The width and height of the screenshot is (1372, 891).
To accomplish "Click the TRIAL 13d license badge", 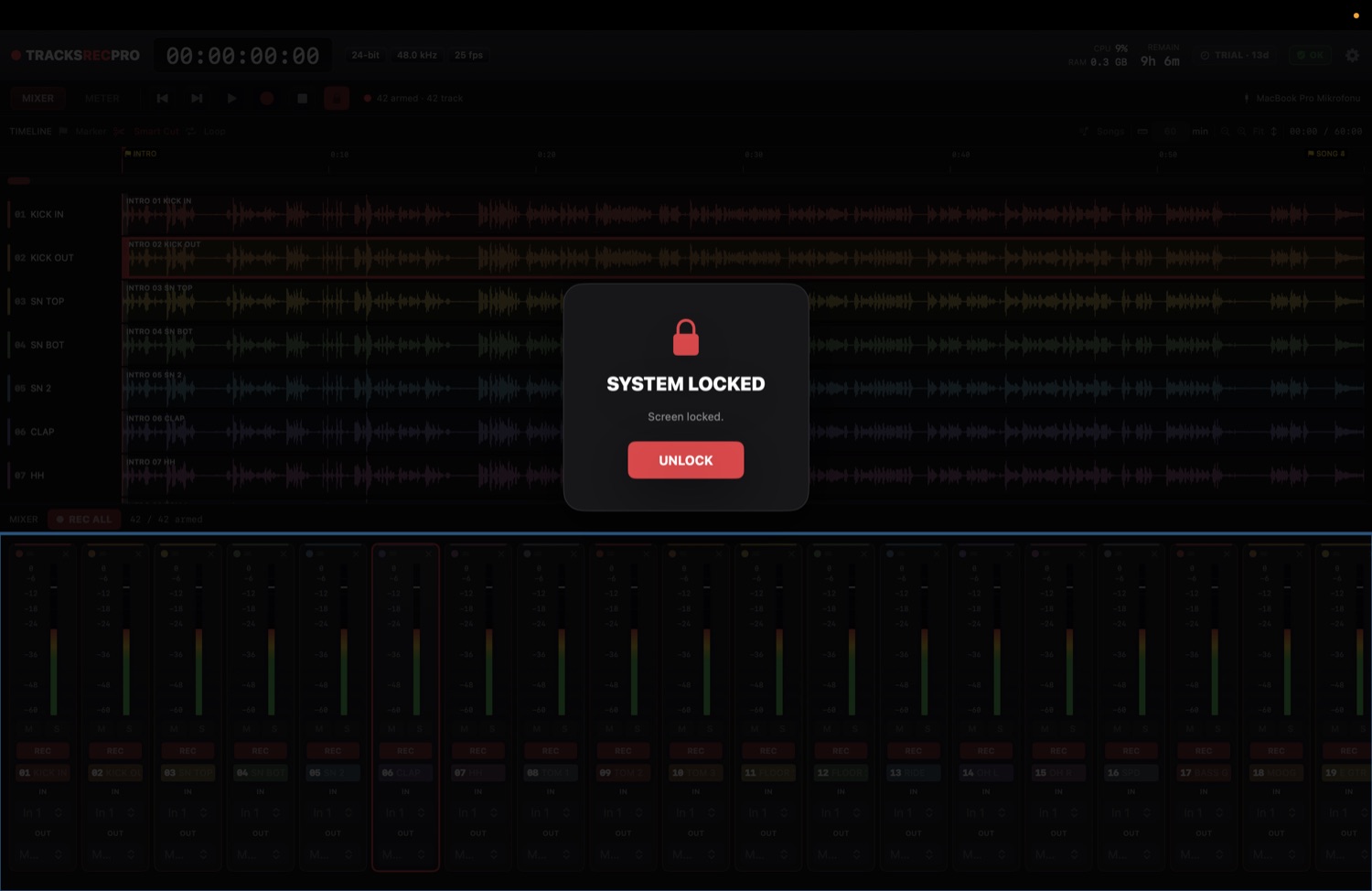I will pyautogui.click(x=1235, y=55).
